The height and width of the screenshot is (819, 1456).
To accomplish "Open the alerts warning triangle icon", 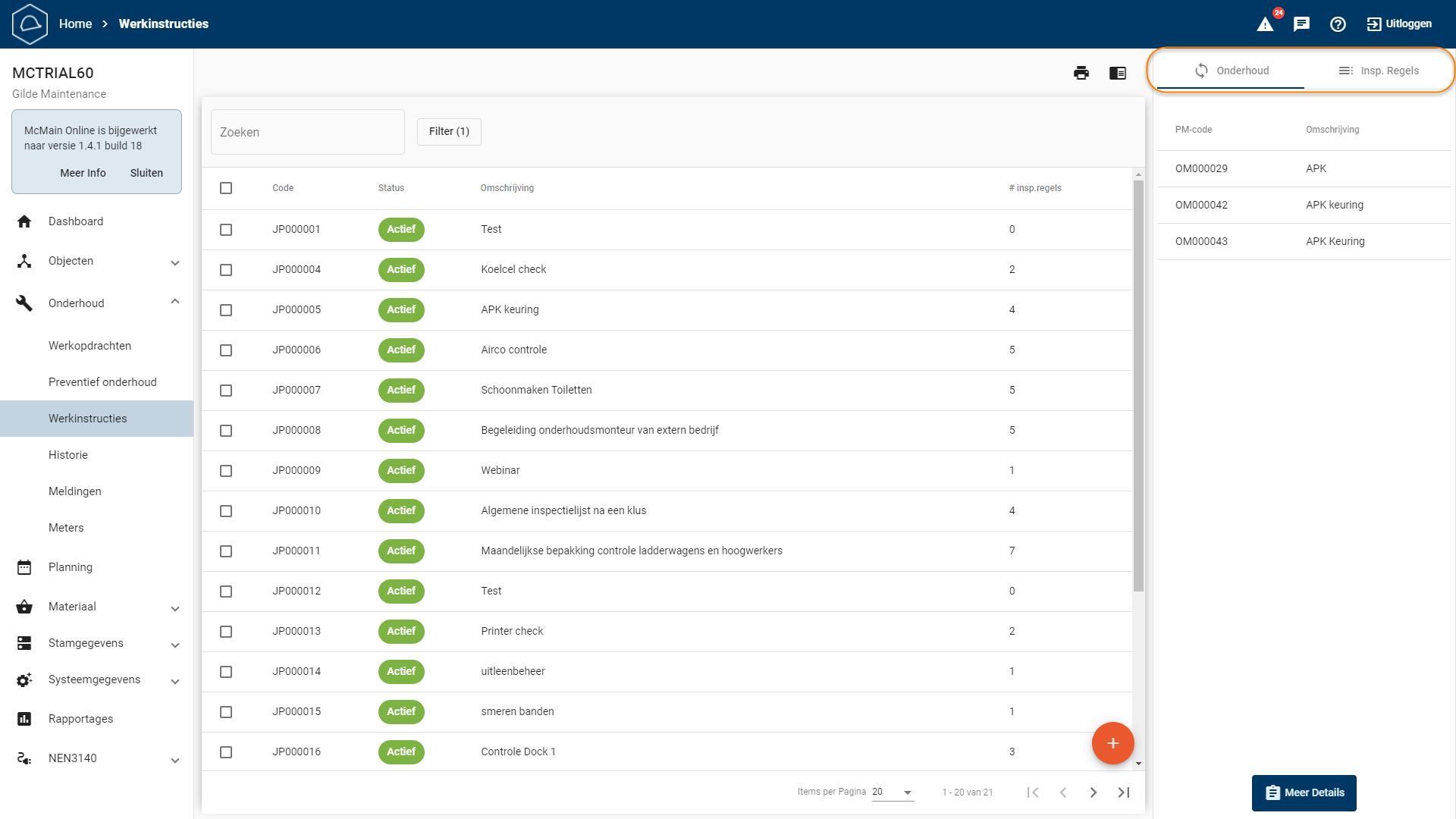I will pyautogui.click(x=1265, y=24).
